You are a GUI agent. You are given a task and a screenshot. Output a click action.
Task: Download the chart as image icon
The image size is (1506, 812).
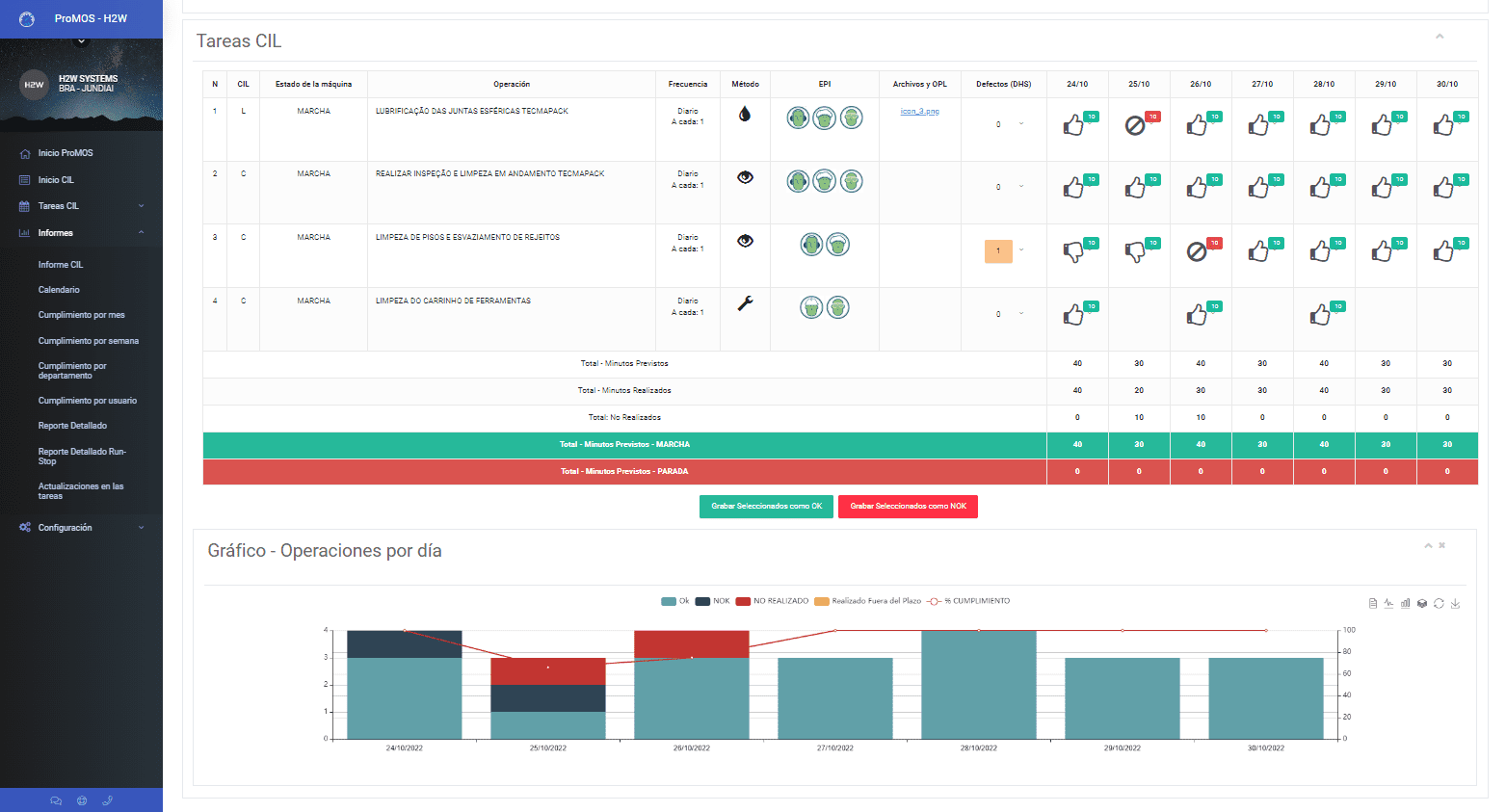(x=1455, y=604)
